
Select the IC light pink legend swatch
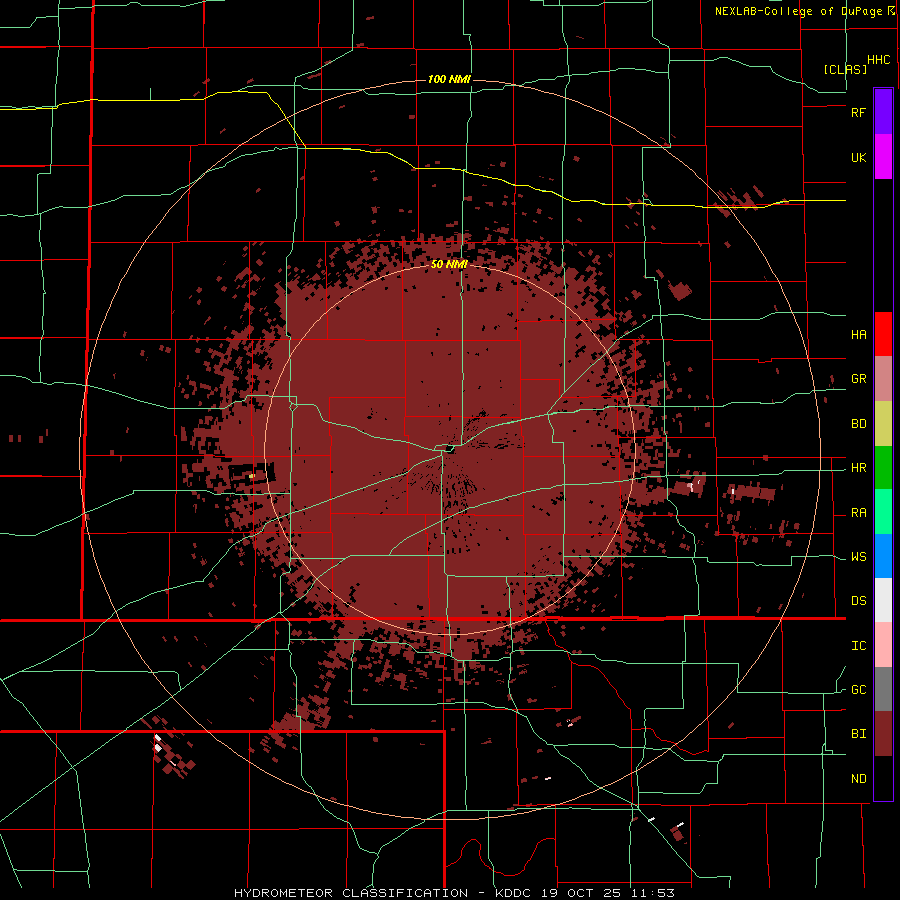click(x=883, y=645)
